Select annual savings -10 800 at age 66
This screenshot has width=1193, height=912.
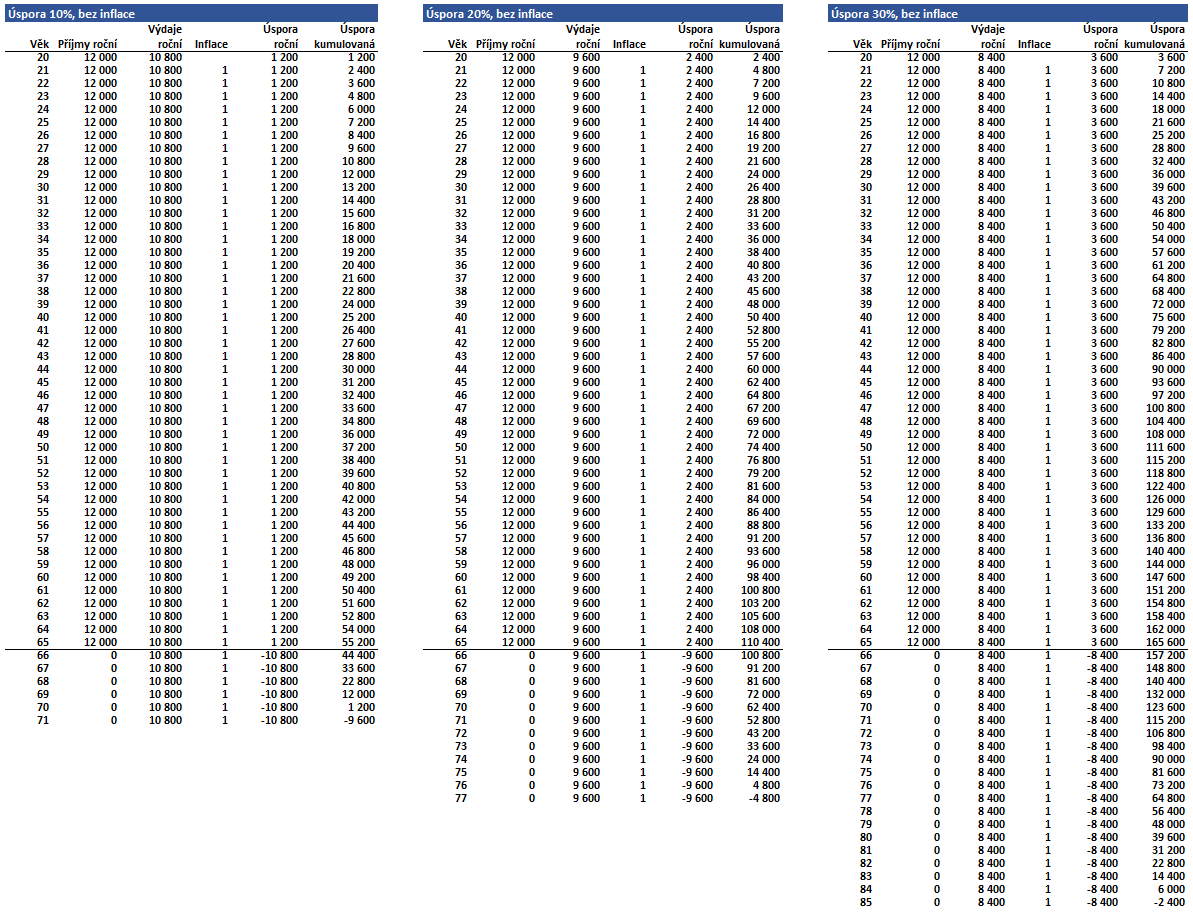tap(278, 655)
